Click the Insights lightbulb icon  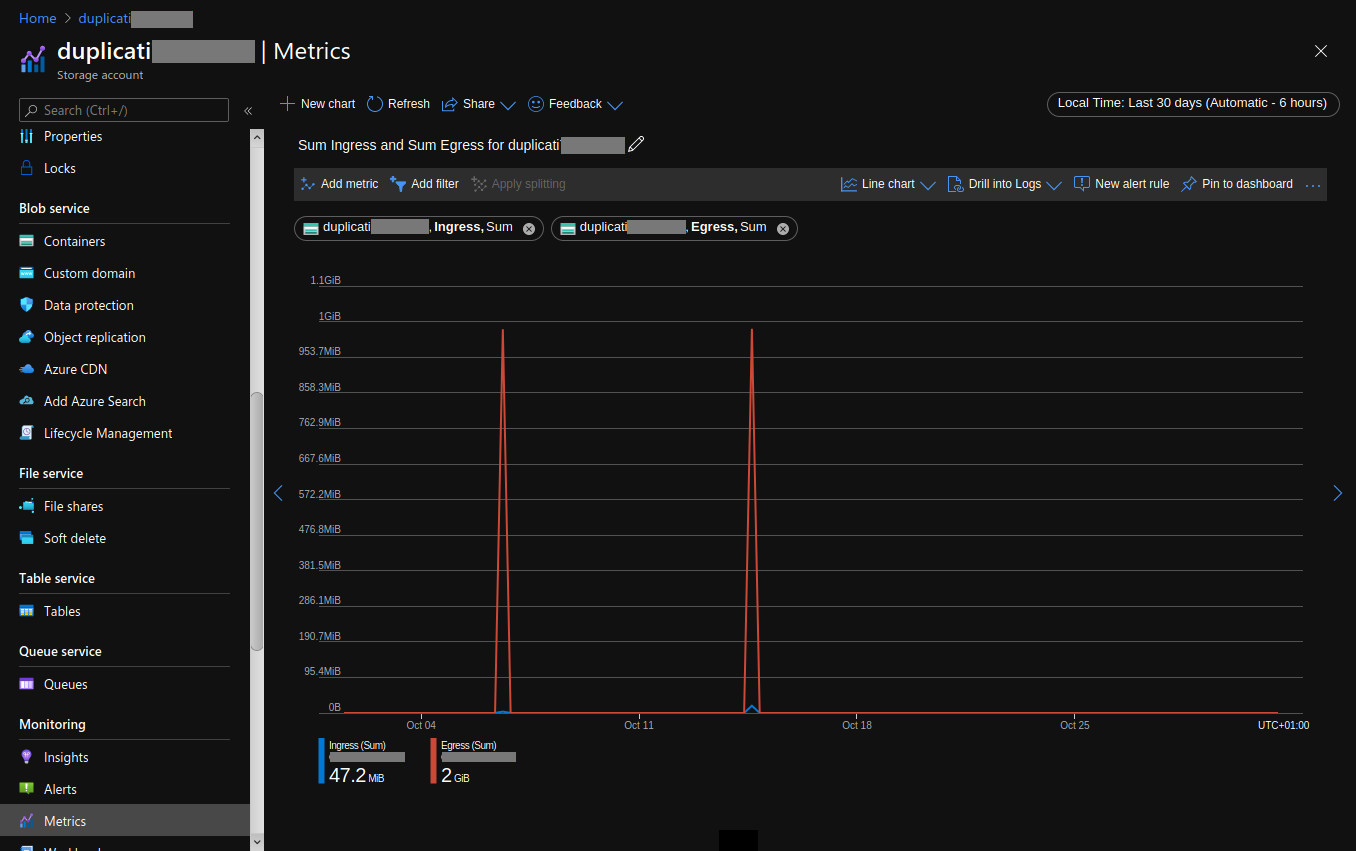27,757
